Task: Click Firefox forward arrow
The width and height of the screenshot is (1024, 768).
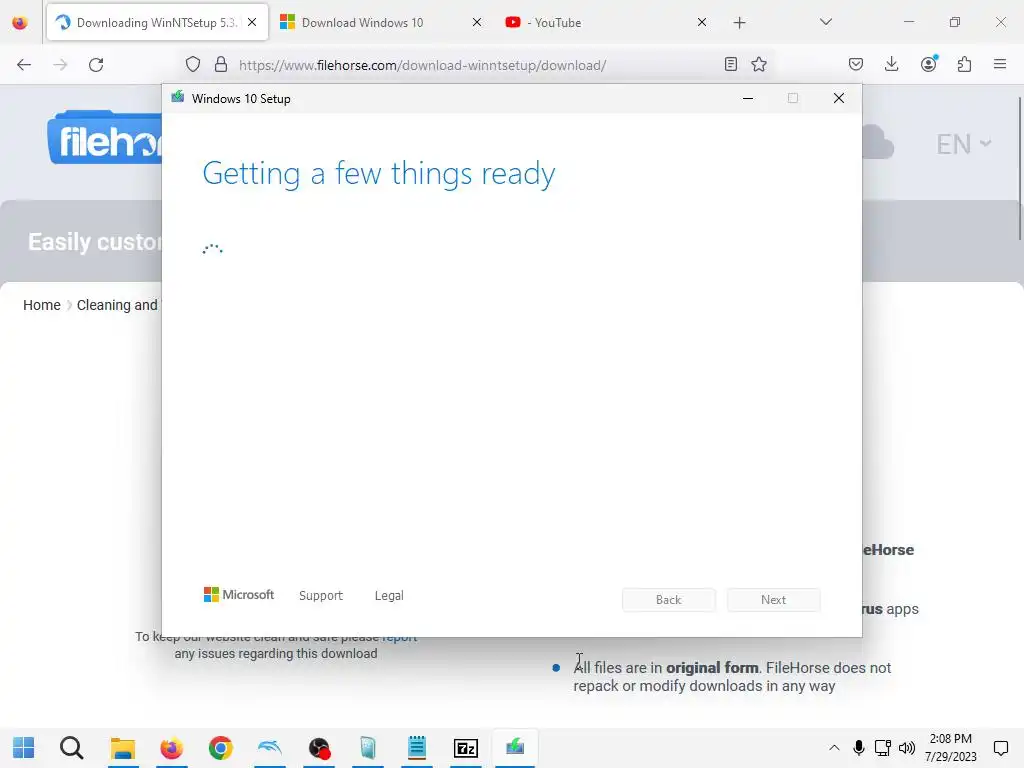Action: point(60,65)
